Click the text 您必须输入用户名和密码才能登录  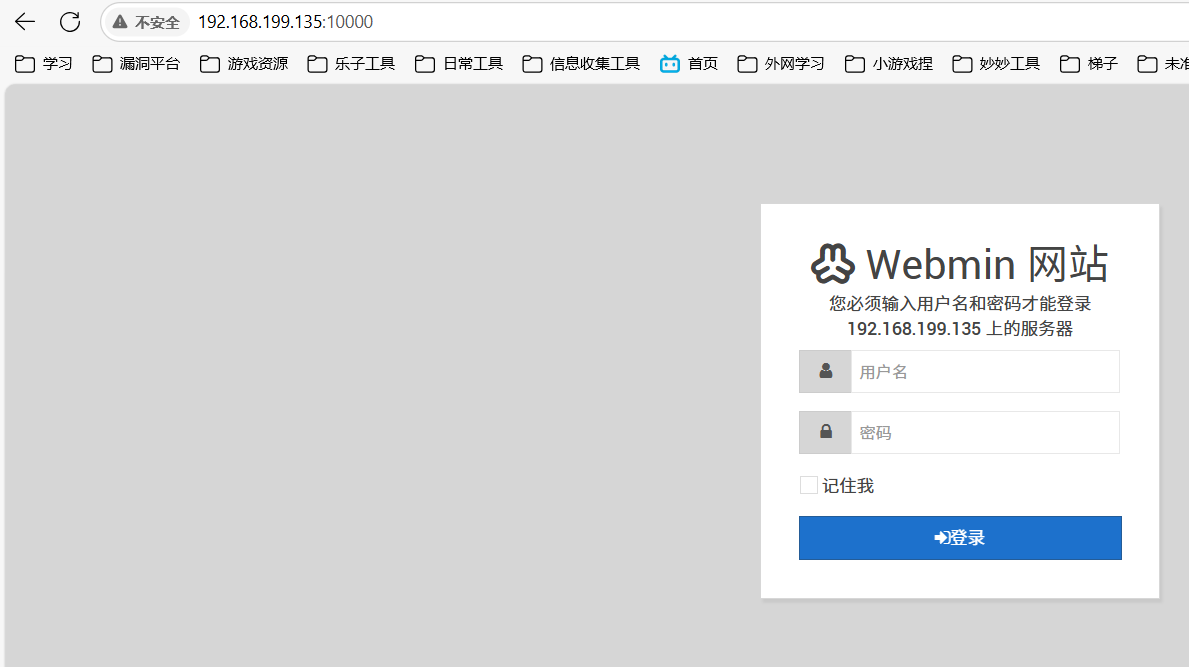960,304
